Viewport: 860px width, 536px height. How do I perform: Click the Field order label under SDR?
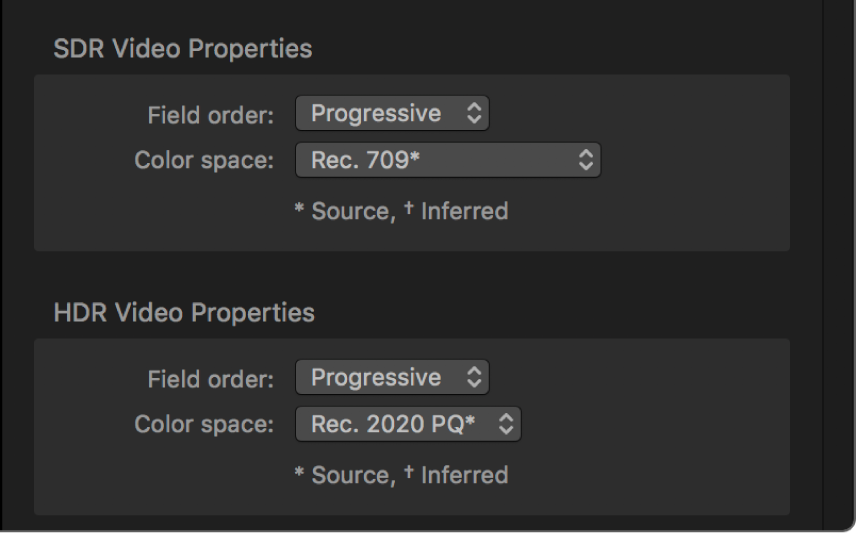210,115
